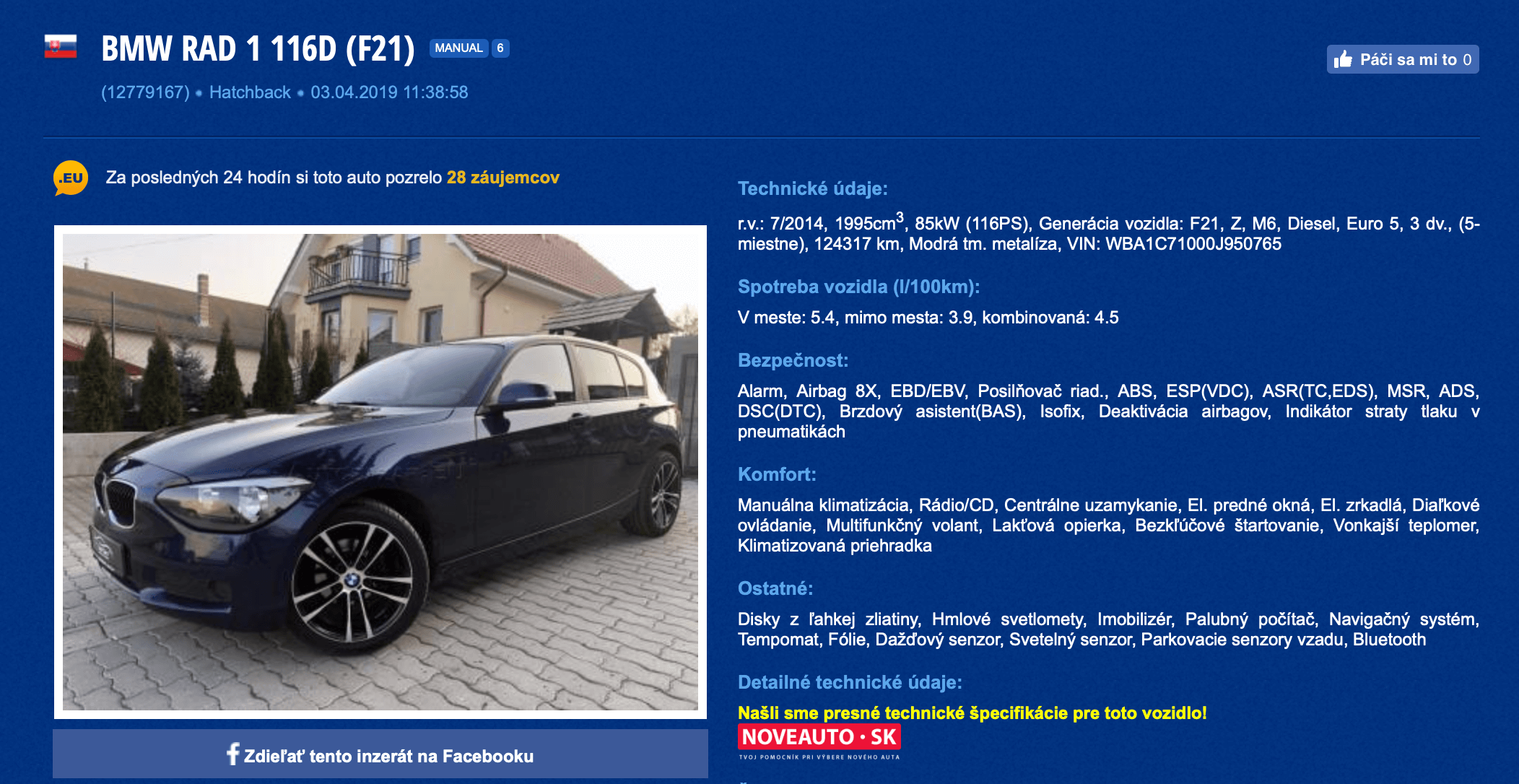Click the yellow .EU speech bubble icon
Viewport: 1519px width, 784px height.
[x=71, y=178]
